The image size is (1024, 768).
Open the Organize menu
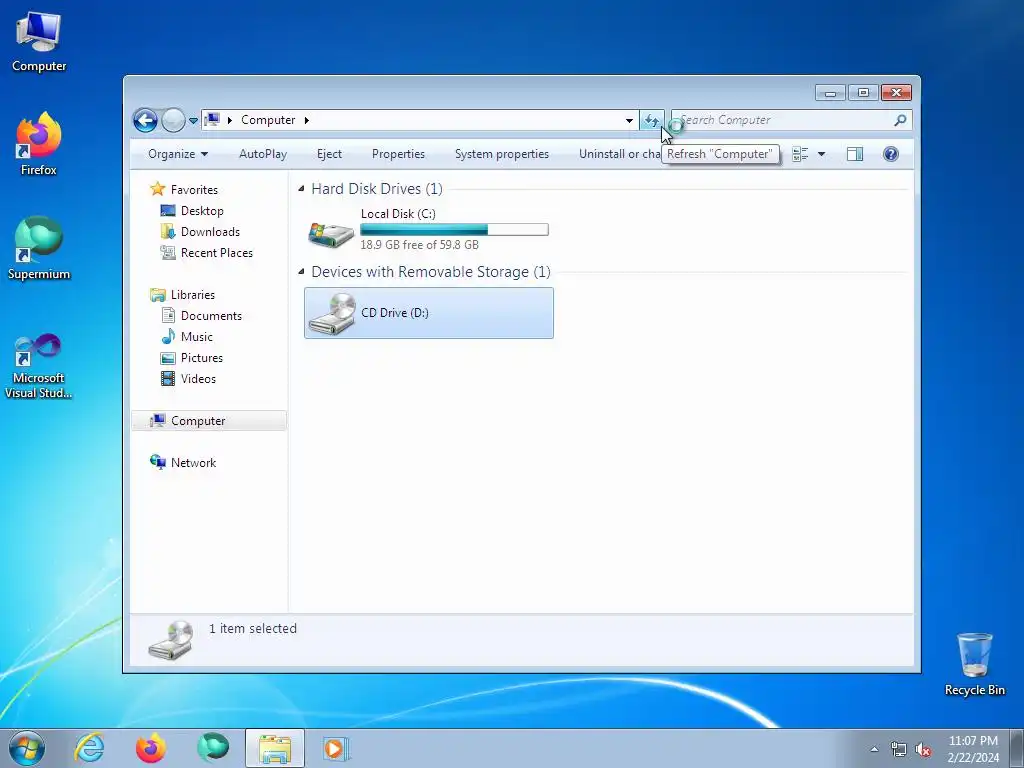pyautogui.click(x=178, y=154)
